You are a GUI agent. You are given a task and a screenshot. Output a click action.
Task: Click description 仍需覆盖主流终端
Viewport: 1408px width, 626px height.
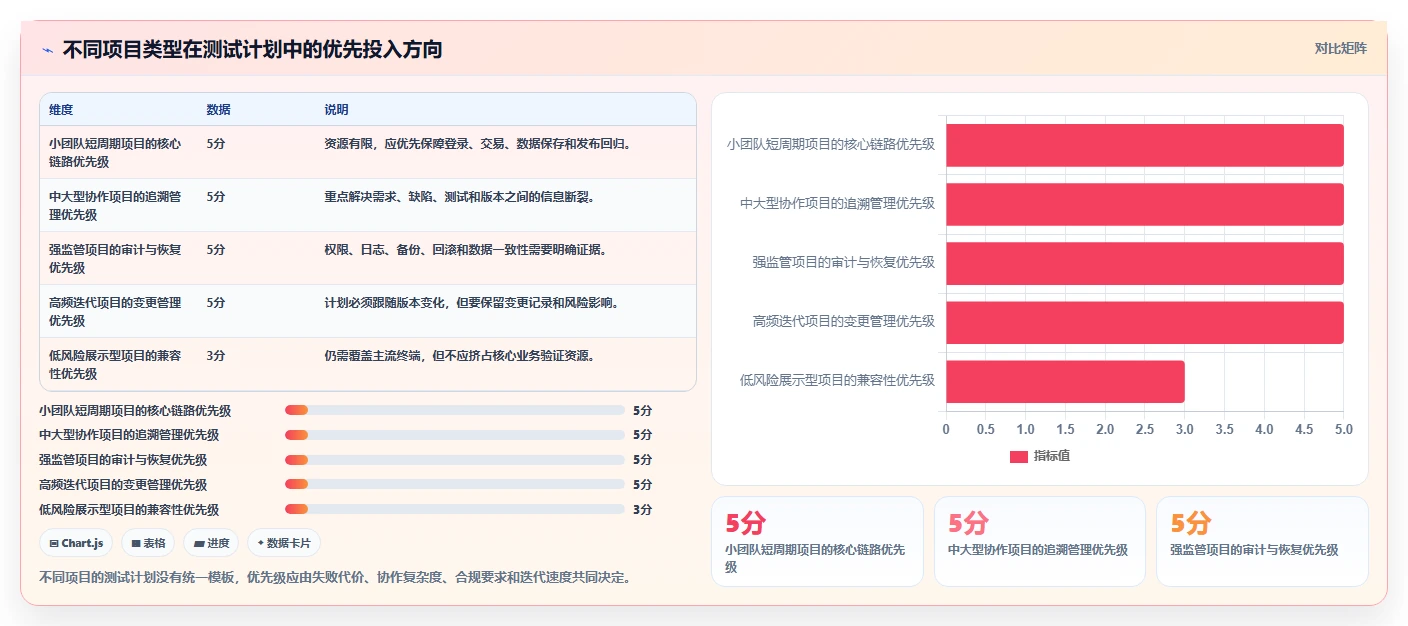(x=460, y=355)
